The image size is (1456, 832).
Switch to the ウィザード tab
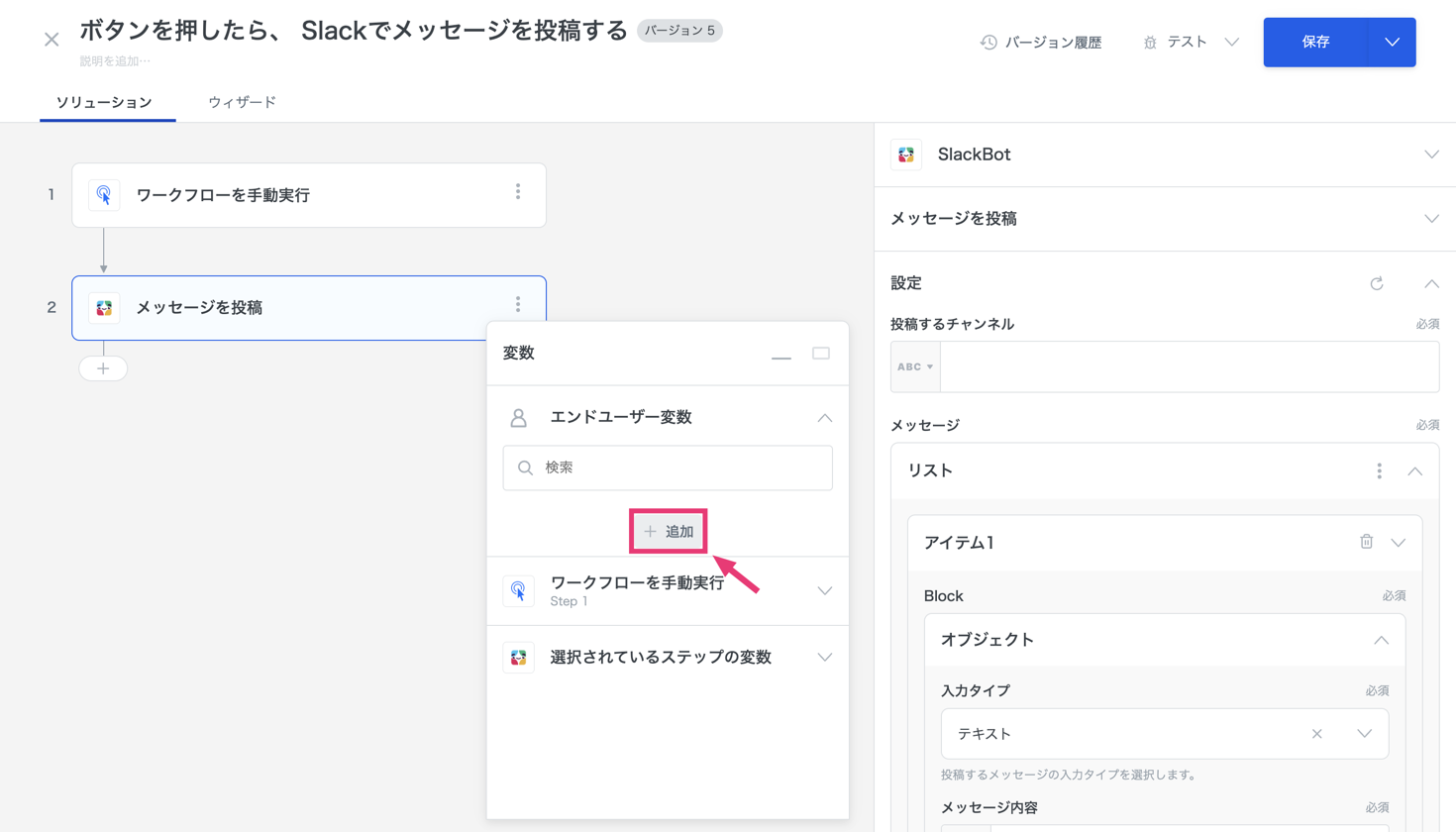tap(242, 102)
